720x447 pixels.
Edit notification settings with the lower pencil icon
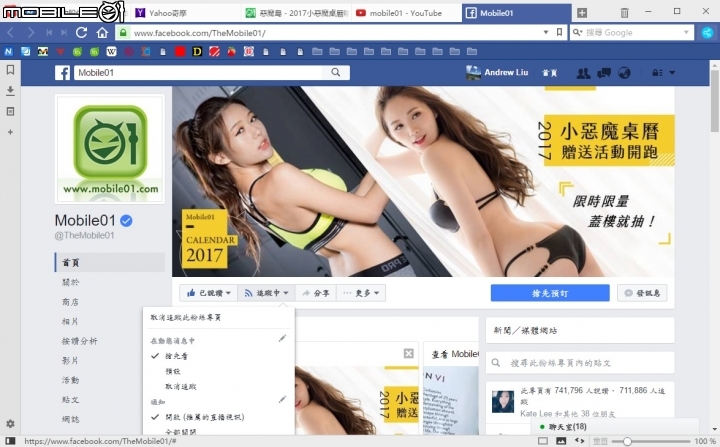click(282, 400)
